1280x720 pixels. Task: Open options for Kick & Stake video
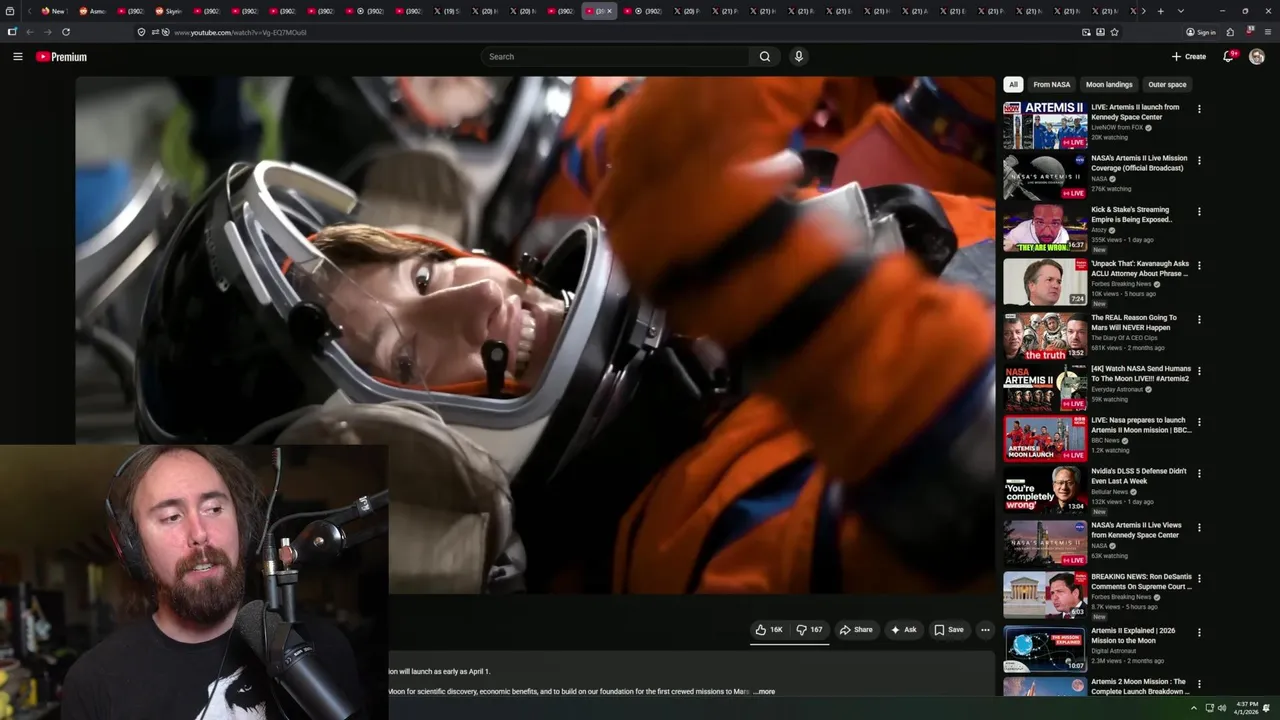pyautogui.click(x=1199, y=212)
